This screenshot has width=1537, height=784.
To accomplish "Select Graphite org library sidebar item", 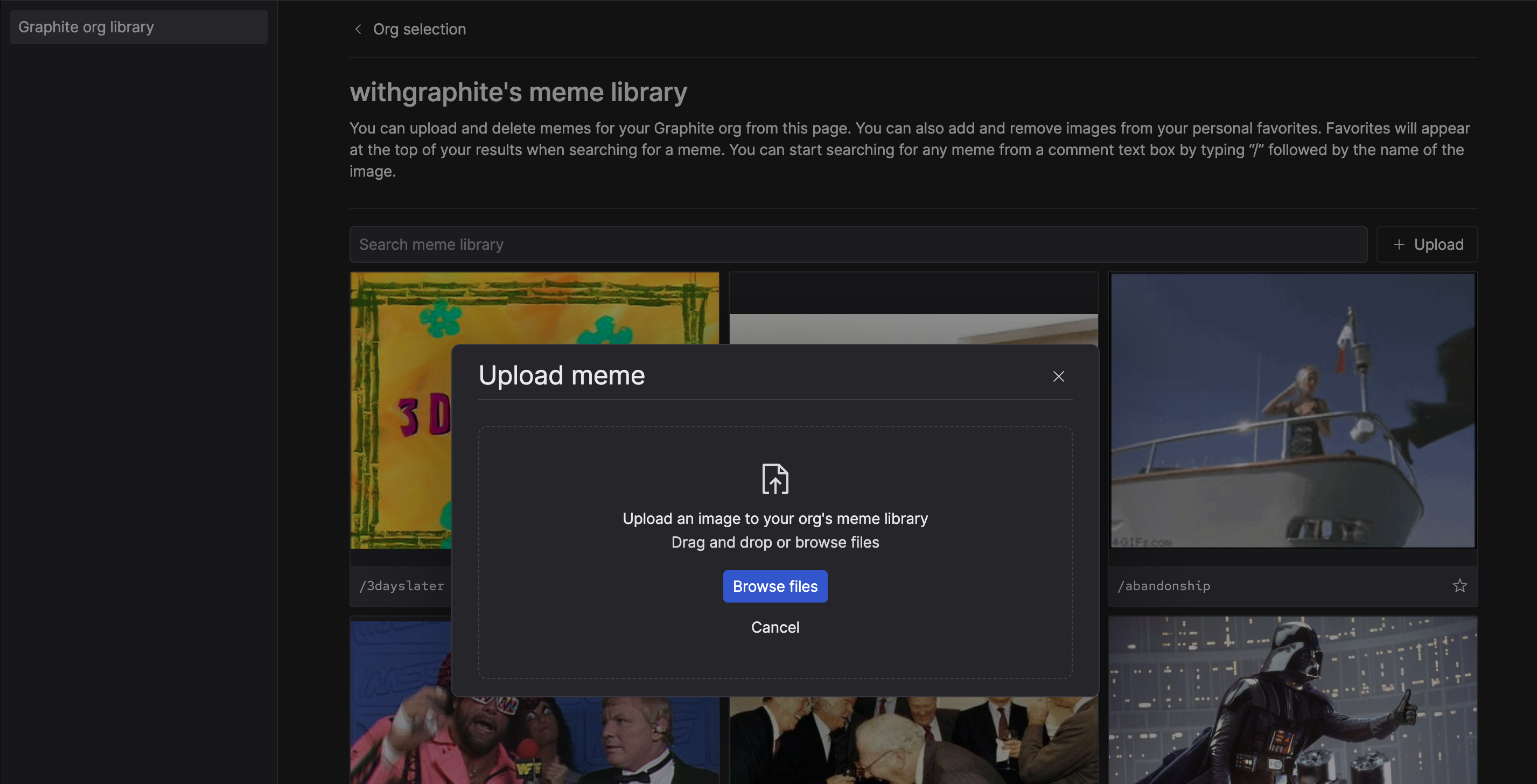I will [x=138, y=27].
